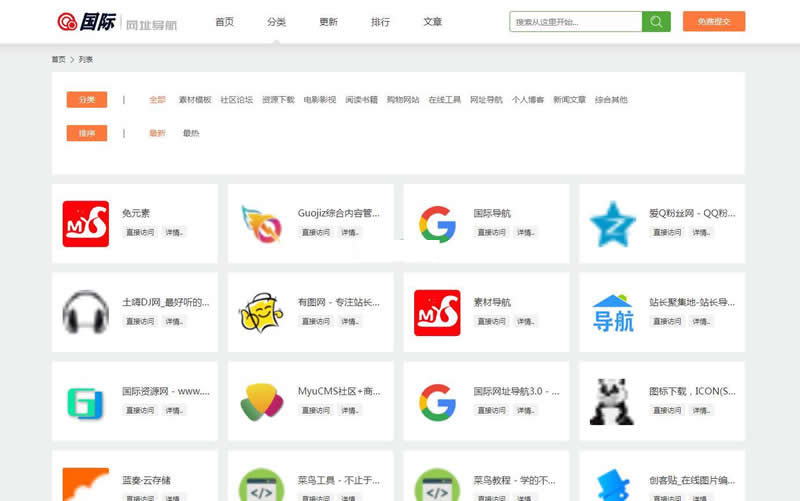Click the green G icon of 国际资源网

coord(85,403)
